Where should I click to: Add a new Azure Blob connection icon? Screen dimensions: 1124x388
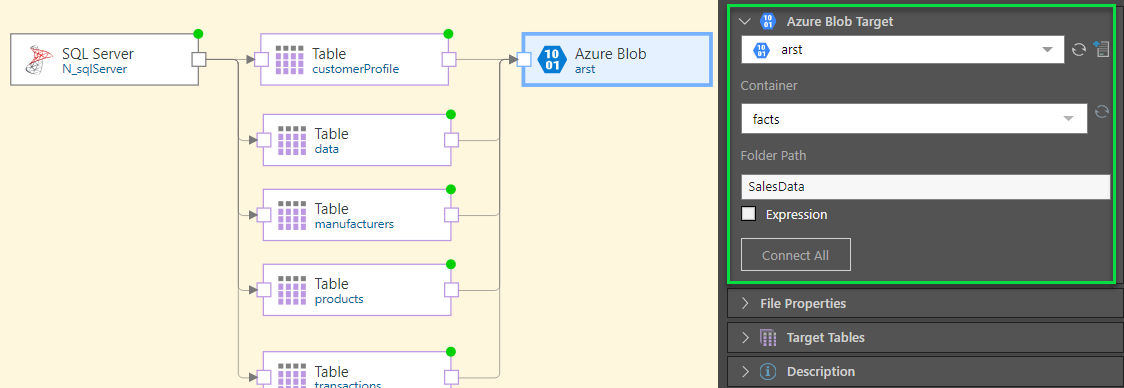pos(1102,49)
